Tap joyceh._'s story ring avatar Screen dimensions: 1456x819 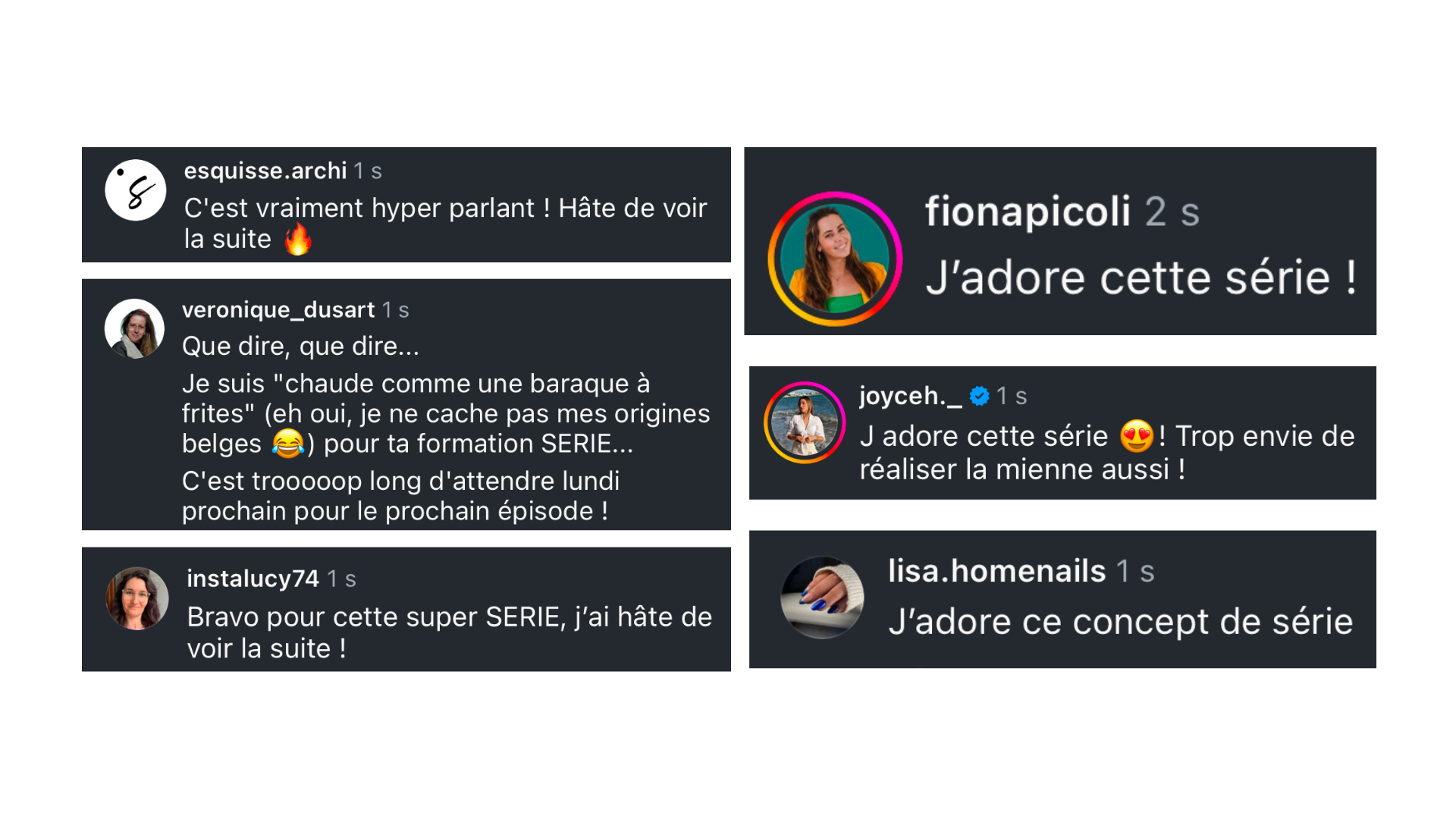pyautogui.click(x=805, y=422)
